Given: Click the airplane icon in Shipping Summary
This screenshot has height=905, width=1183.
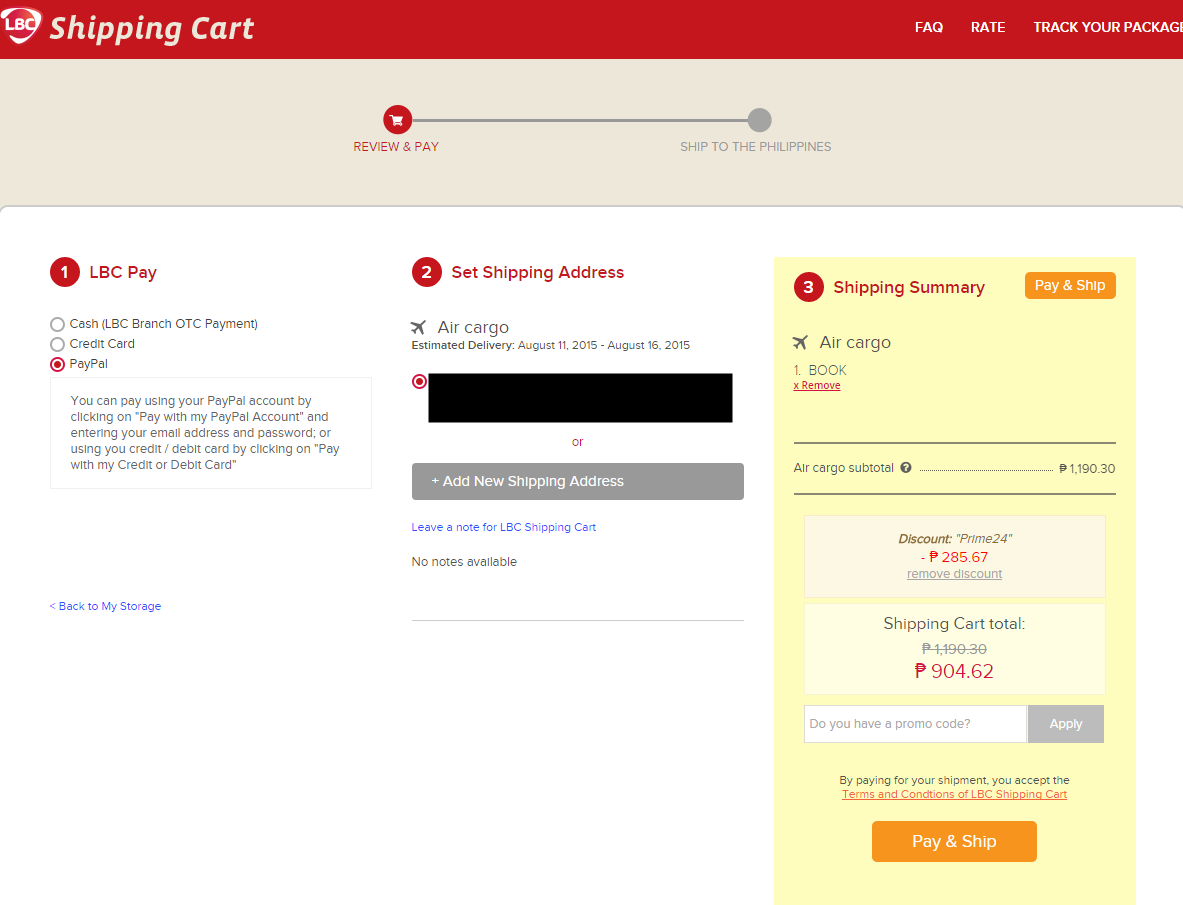Looking at the screenshot, I should click(800, 342).
